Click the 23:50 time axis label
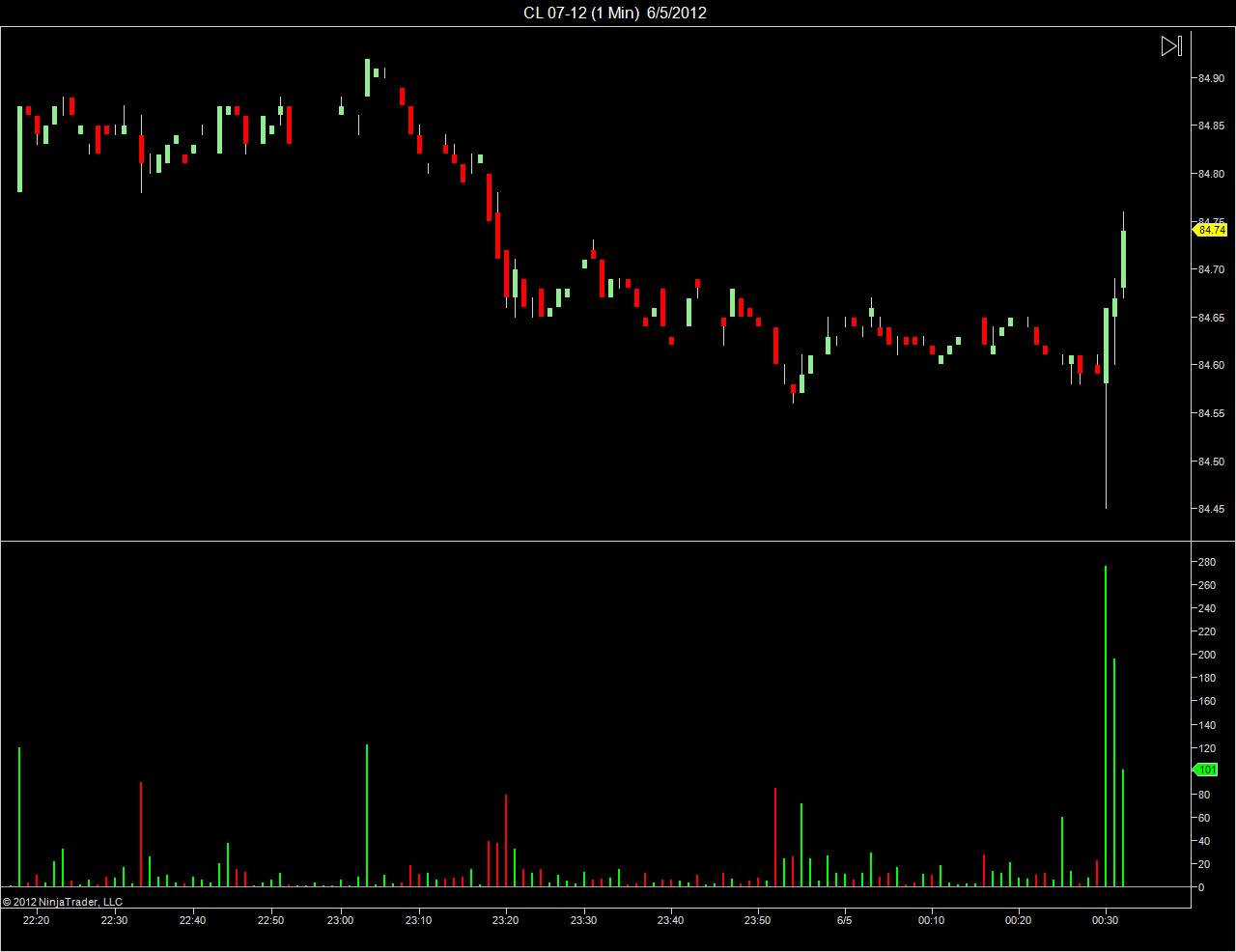 (x=758, y=920)
